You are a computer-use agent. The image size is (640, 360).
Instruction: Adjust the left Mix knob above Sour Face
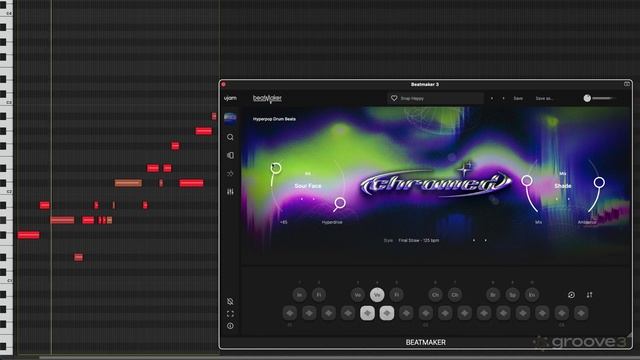[x=276, y=168]
